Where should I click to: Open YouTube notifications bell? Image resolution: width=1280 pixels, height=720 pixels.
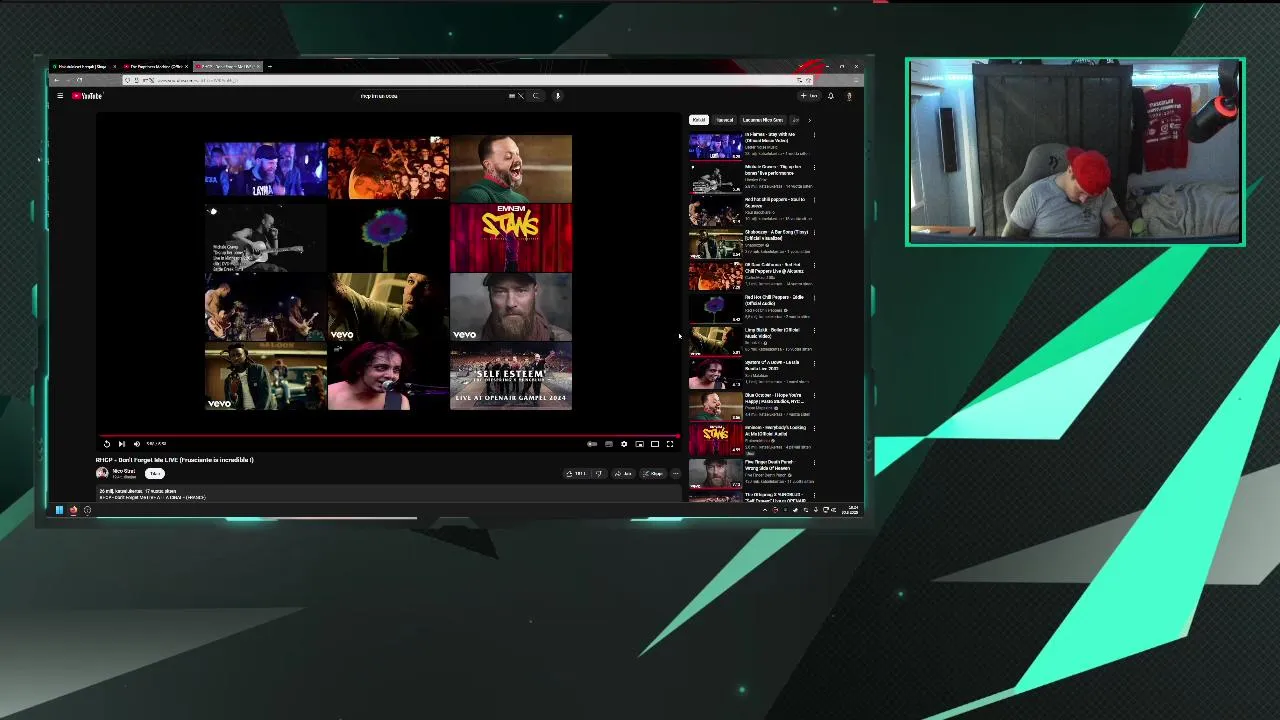[830, 96]
